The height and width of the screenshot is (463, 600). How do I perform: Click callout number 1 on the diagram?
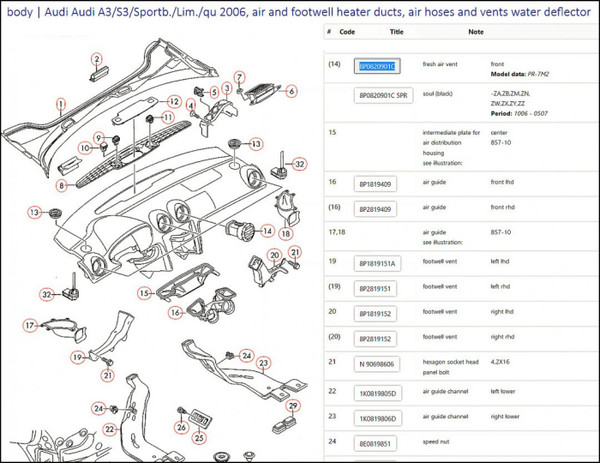click(x=60, y=102)
